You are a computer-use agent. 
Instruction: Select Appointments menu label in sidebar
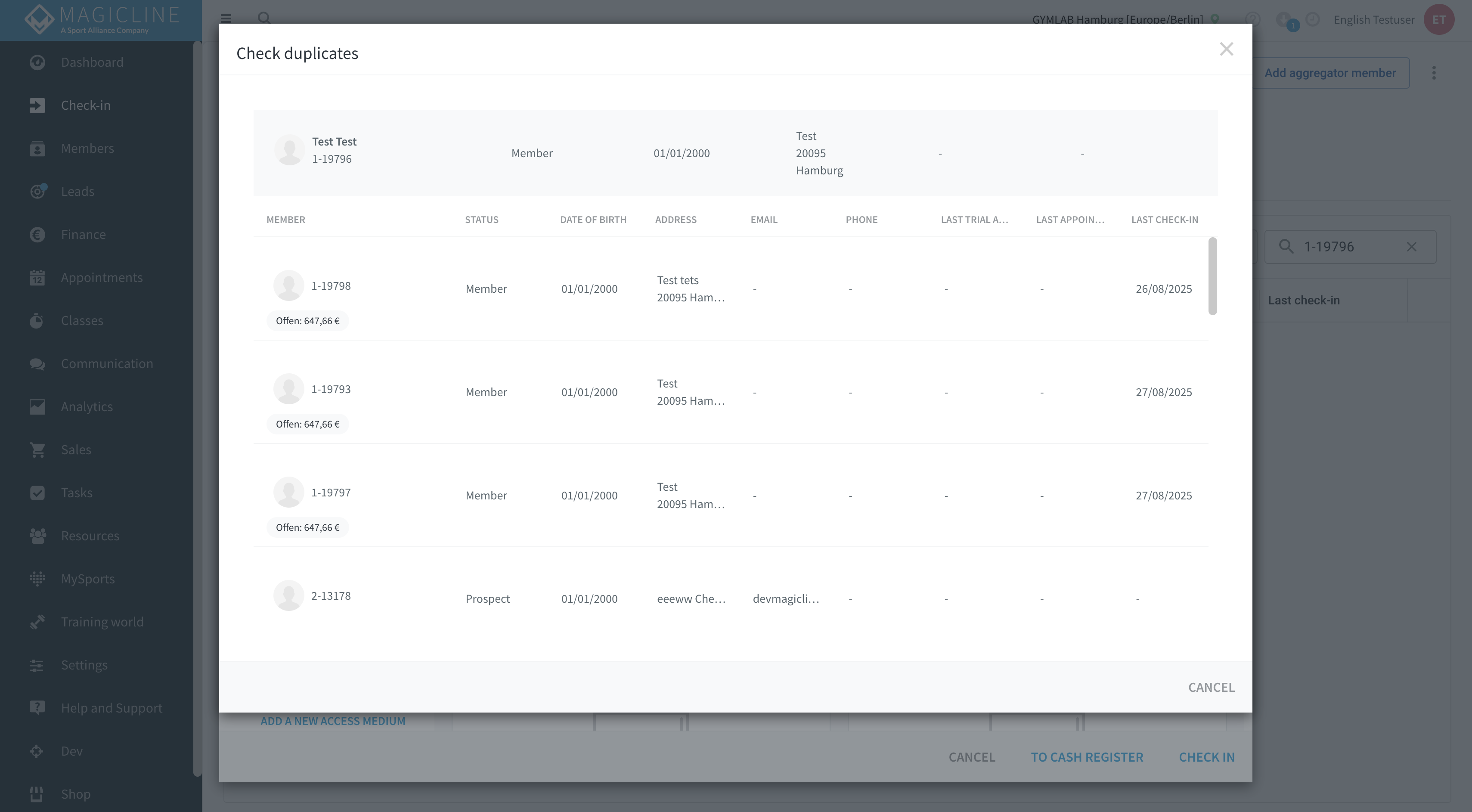(102, 277)
